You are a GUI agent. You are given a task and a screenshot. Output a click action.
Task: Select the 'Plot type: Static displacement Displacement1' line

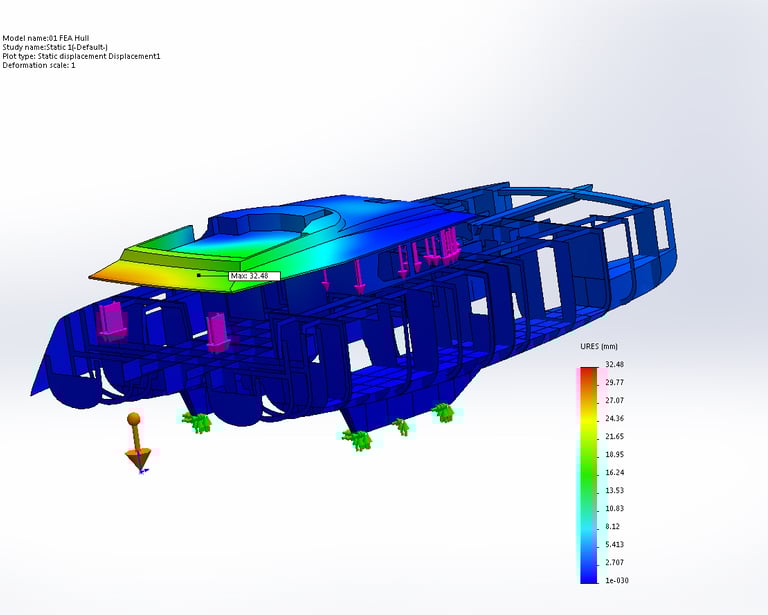[81, 56]
